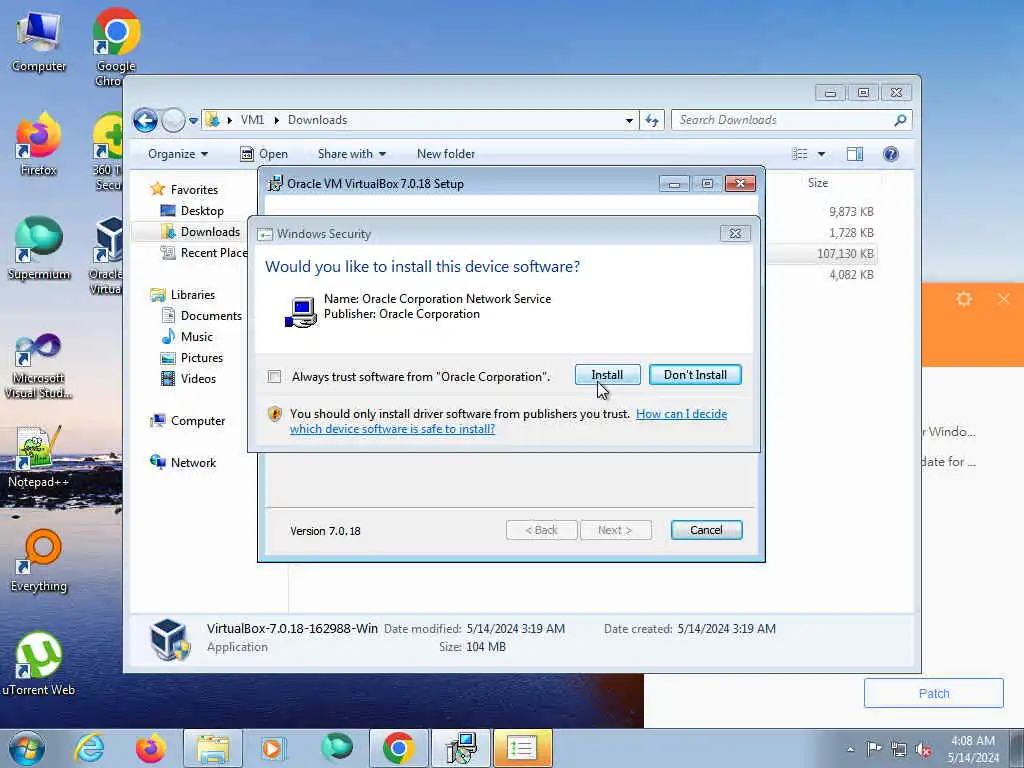Viewport: 1024px width, 768px height.
Task: Select Recent Places in navigation pane
Action: [x=204, y=253]
